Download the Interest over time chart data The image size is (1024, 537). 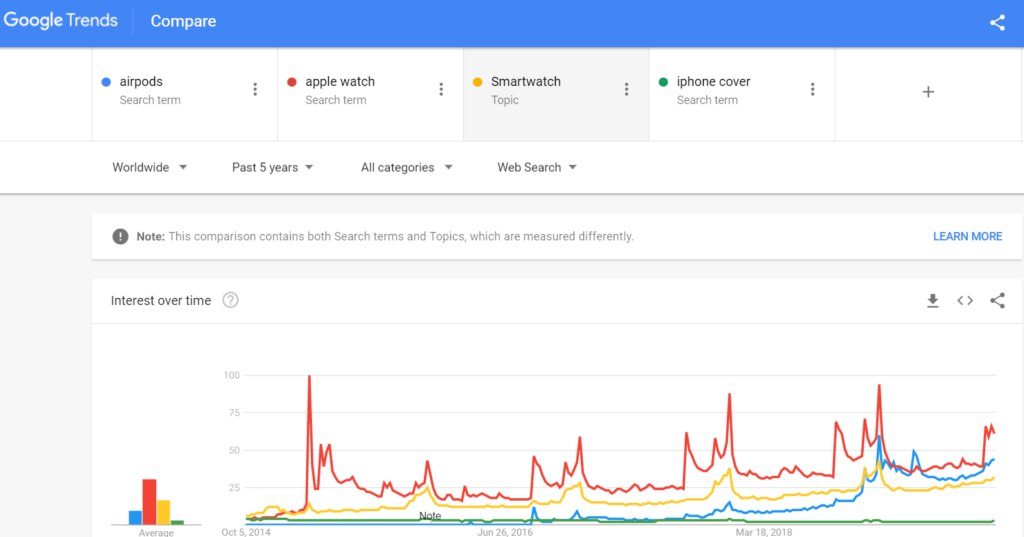tap(933, 301)
